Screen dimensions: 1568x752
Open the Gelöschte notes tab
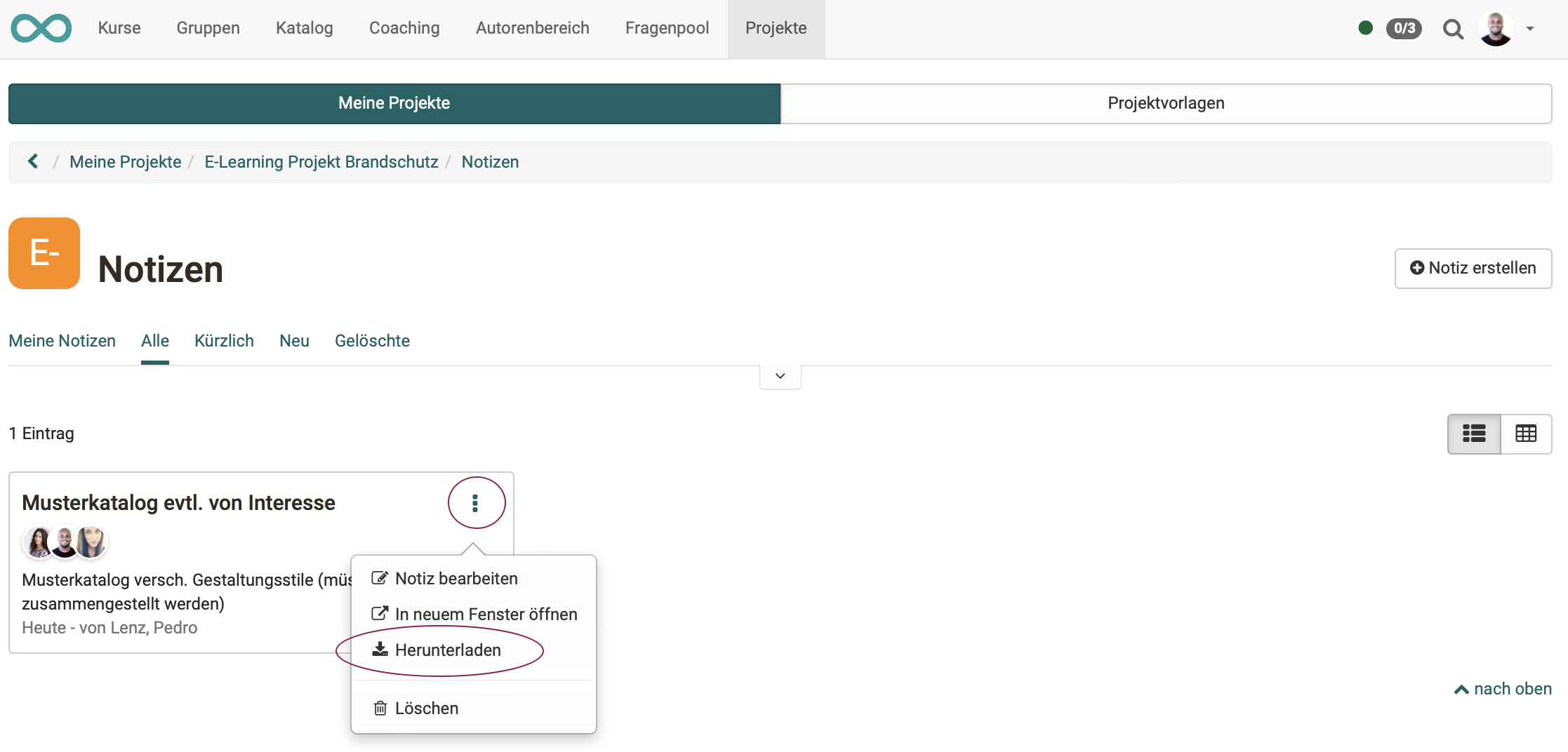pyautogui.click(x=372, y=341)
